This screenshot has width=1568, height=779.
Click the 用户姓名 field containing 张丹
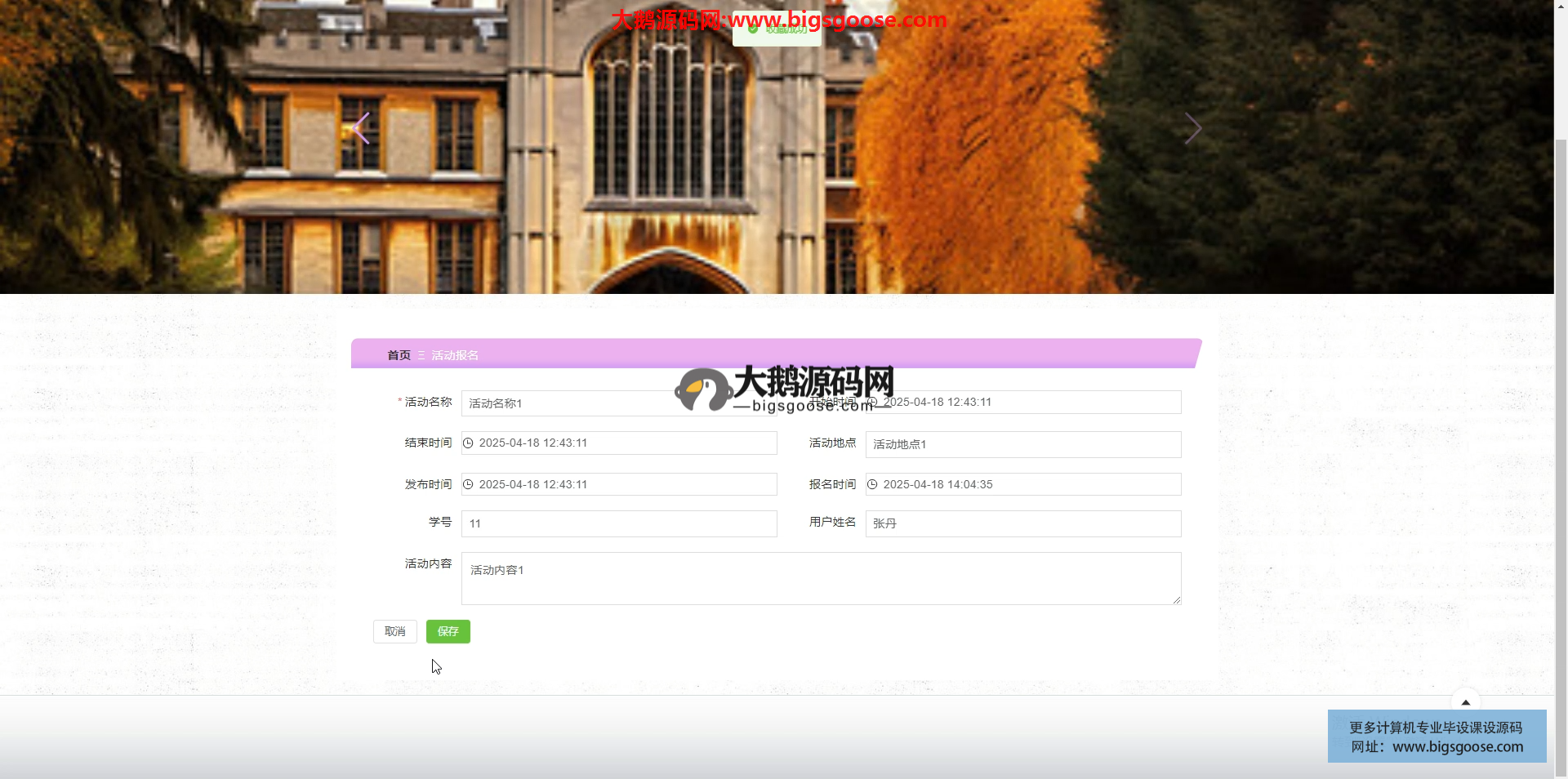point(1022,523)
